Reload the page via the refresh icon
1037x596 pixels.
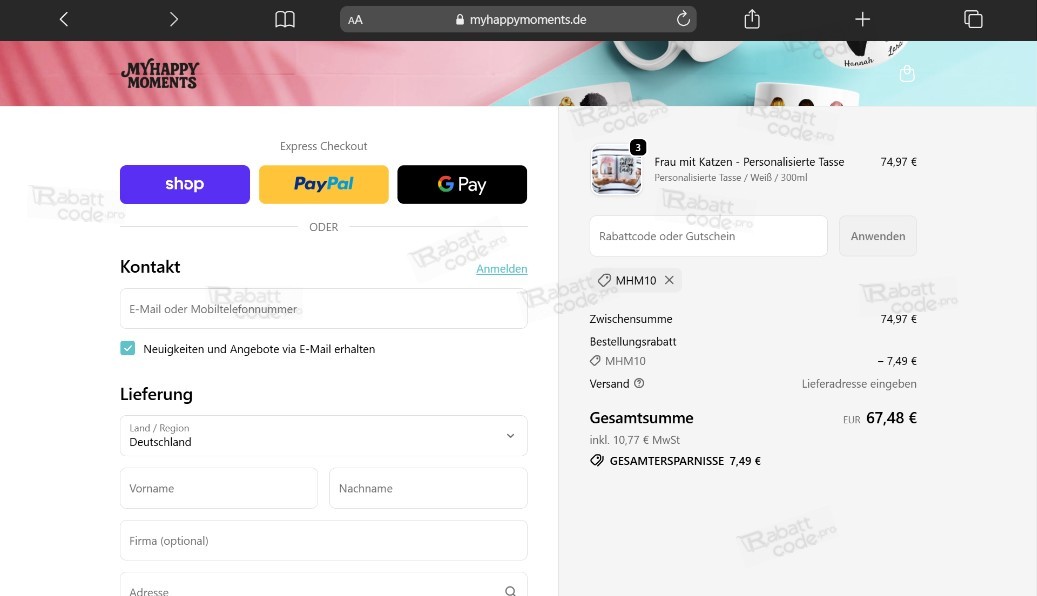tap(683, 18)
